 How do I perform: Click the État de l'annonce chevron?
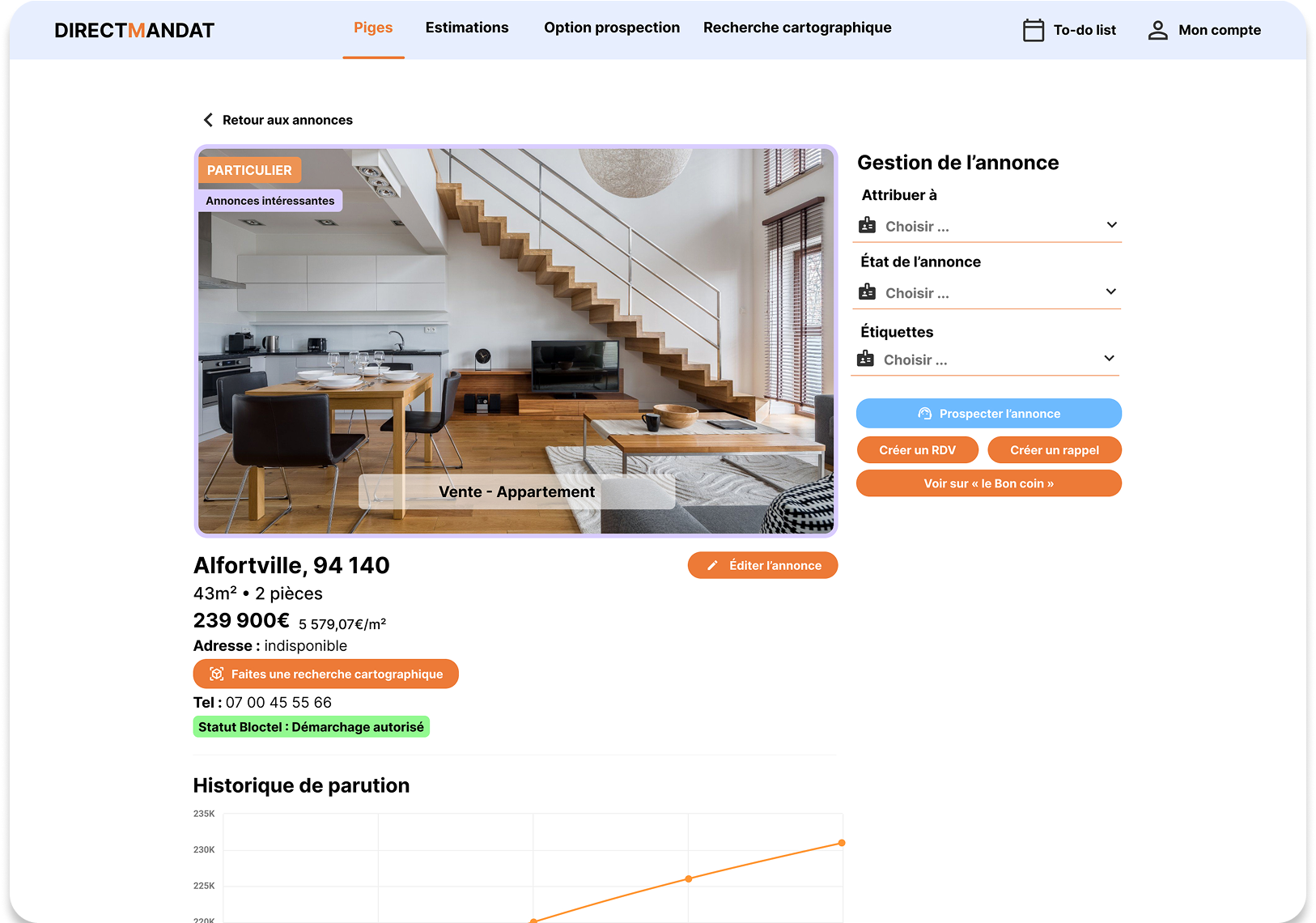coord(1111,291)
